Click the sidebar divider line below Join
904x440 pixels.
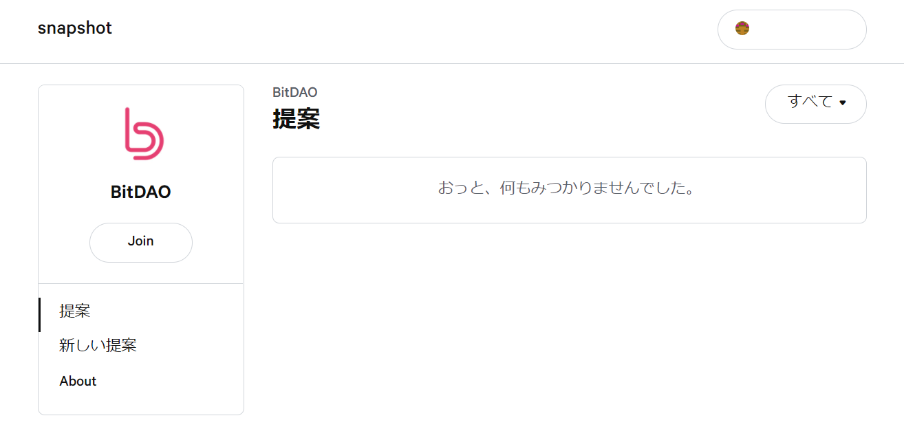tap(141, 283)
